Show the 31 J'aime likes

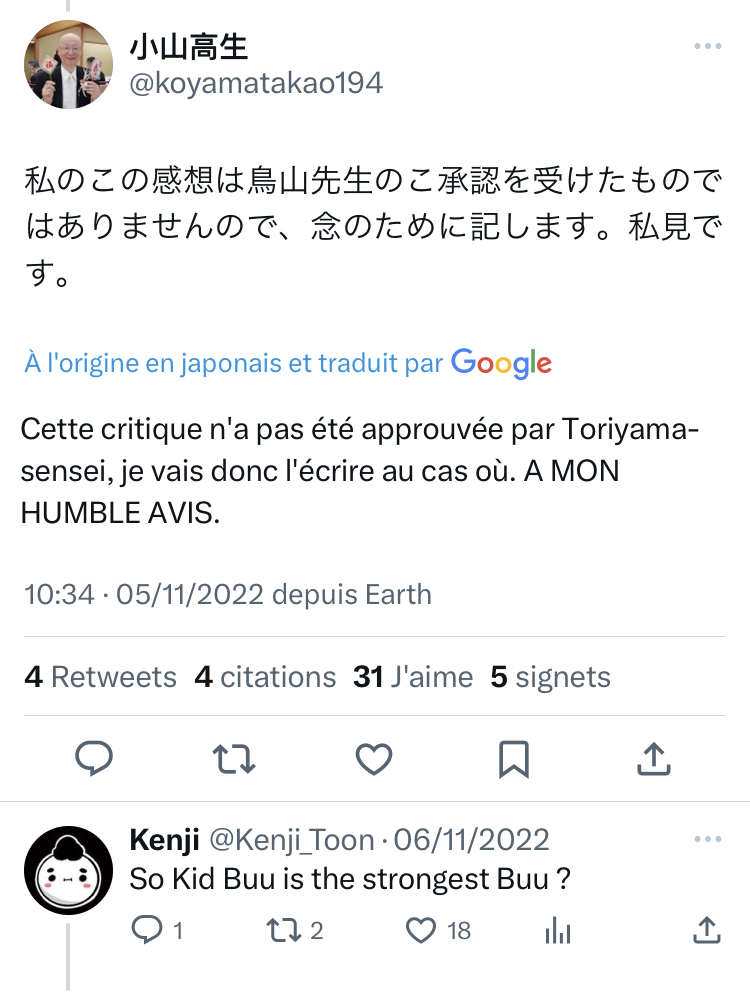(412, 677)
